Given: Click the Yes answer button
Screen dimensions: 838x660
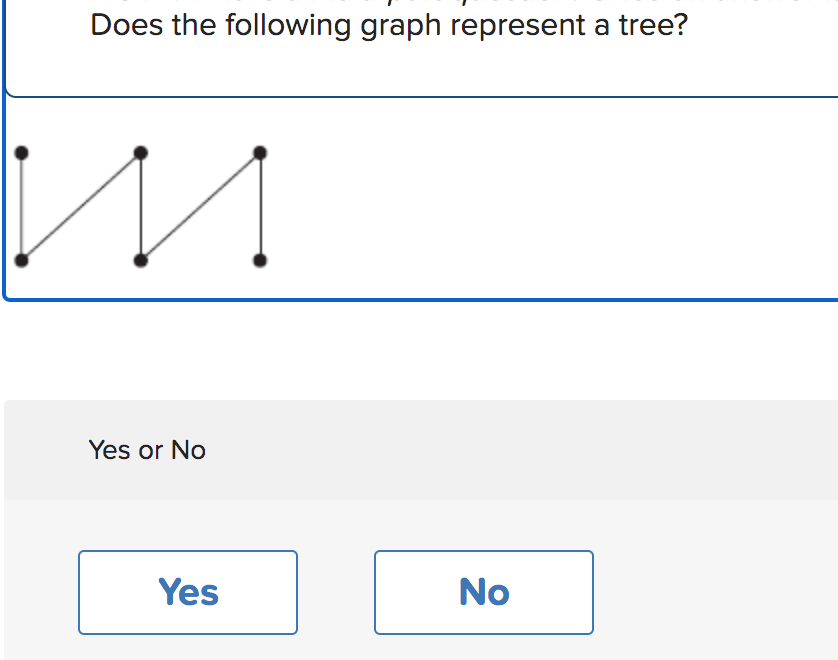Looking at the screenshot, I should point(188,592).
